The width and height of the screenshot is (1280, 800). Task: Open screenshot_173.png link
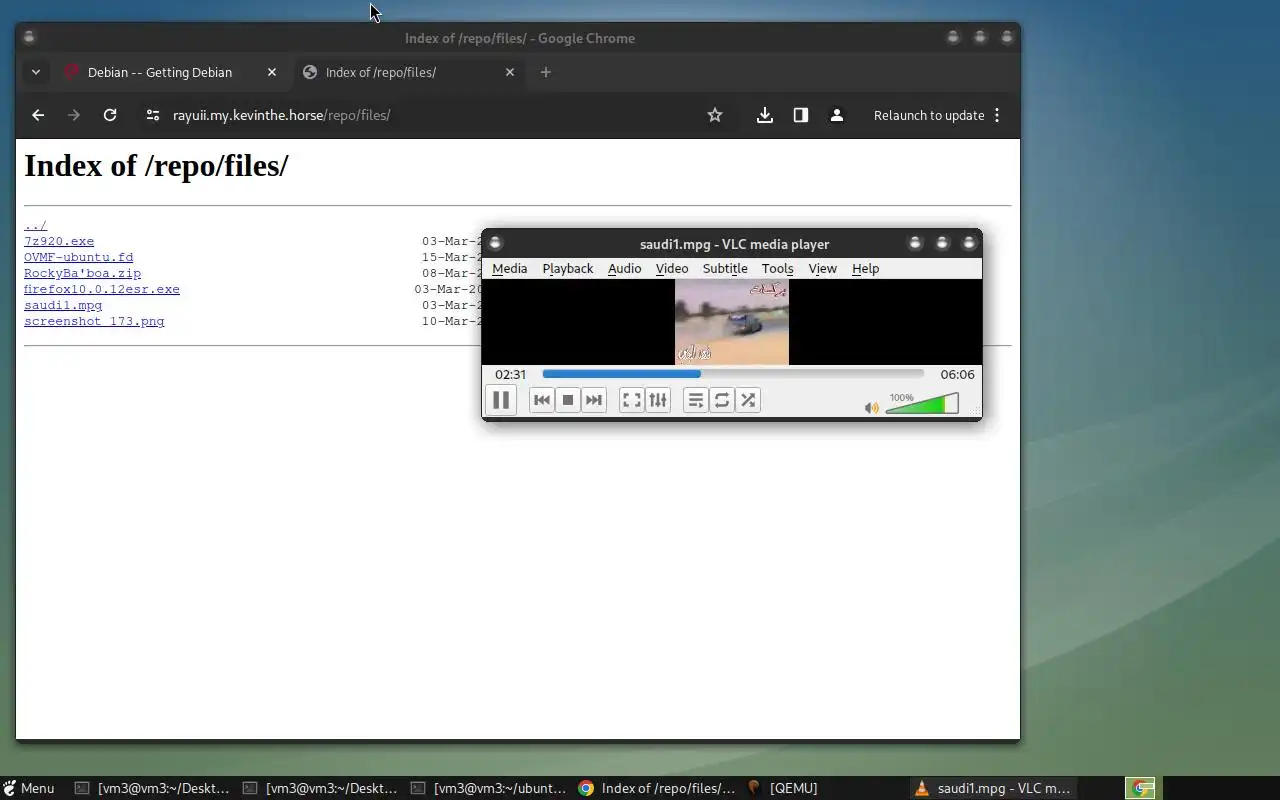pos(94,321)
